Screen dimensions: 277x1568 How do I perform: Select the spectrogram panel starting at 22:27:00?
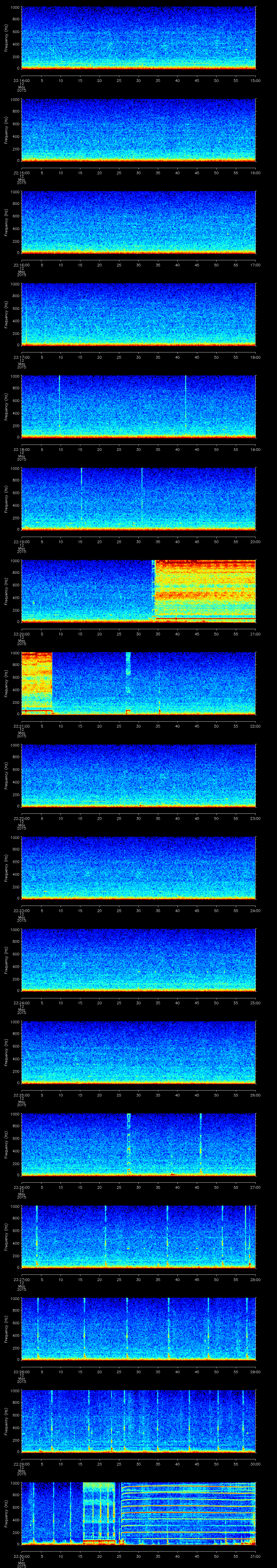(x=138, y=1237)
